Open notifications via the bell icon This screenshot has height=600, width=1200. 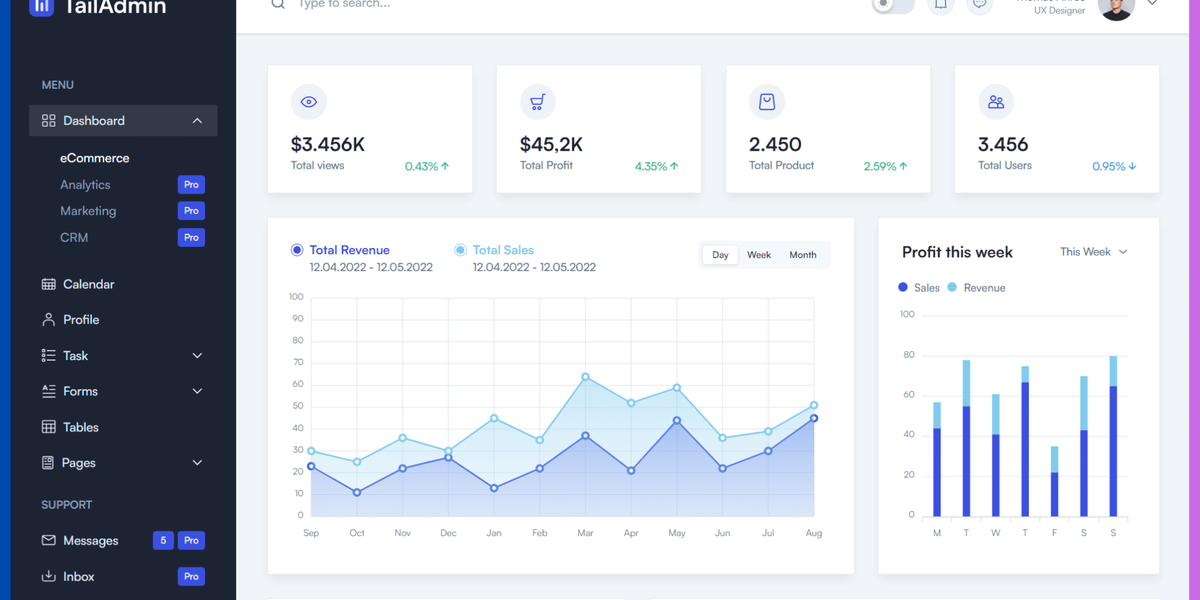[x=940, y=5]
